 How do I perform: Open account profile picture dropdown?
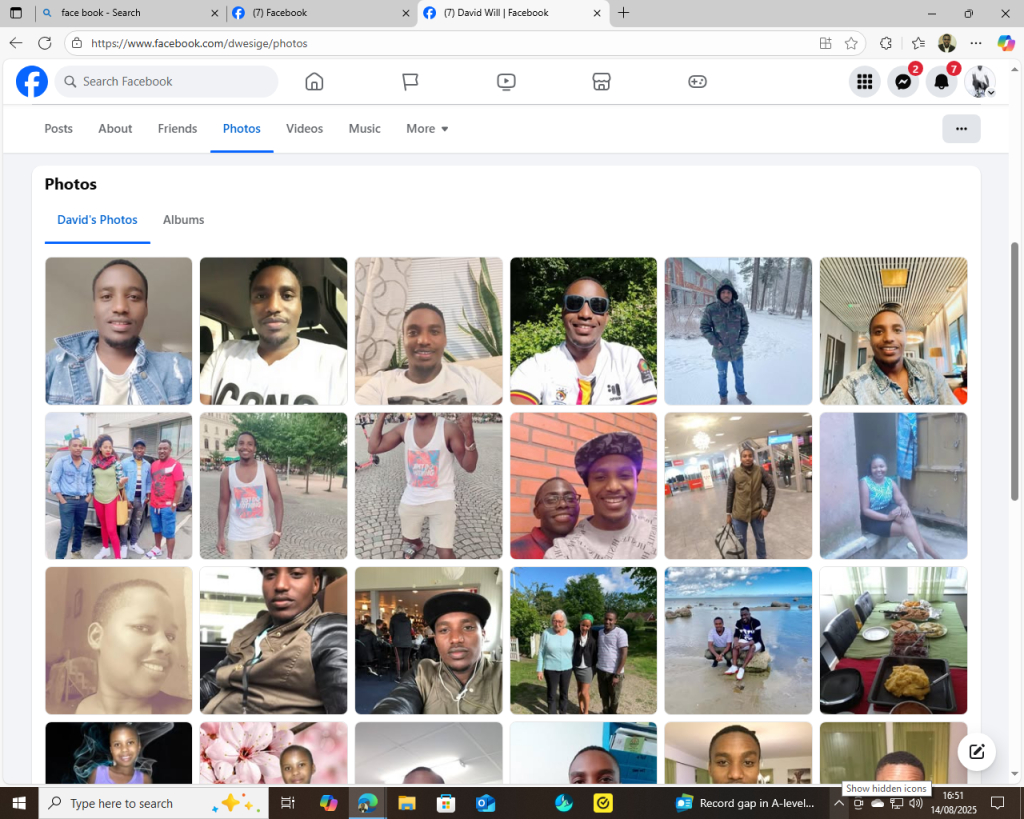pyautogui.click(x=980, y=82)
